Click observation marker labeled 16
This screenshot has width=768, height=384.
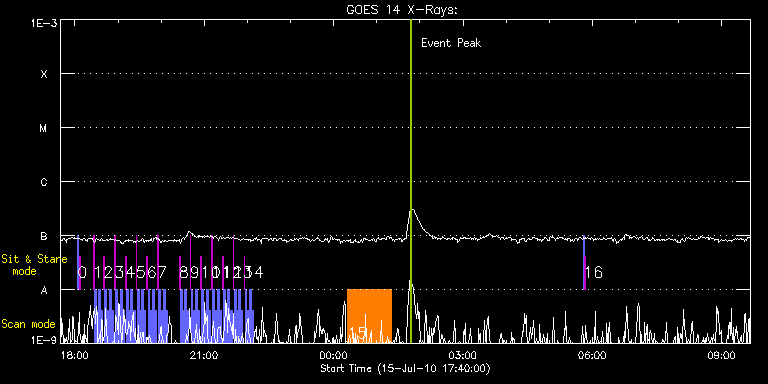pos(594,272)
